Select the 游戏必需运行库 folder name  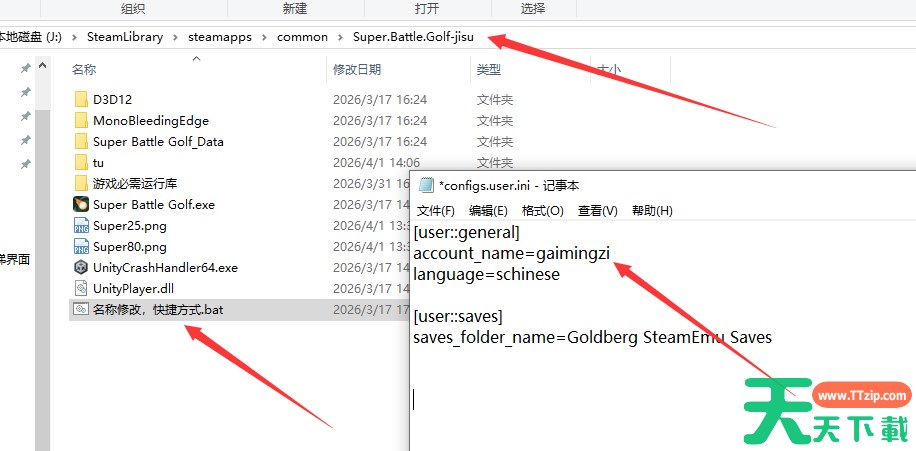point(134,184)
